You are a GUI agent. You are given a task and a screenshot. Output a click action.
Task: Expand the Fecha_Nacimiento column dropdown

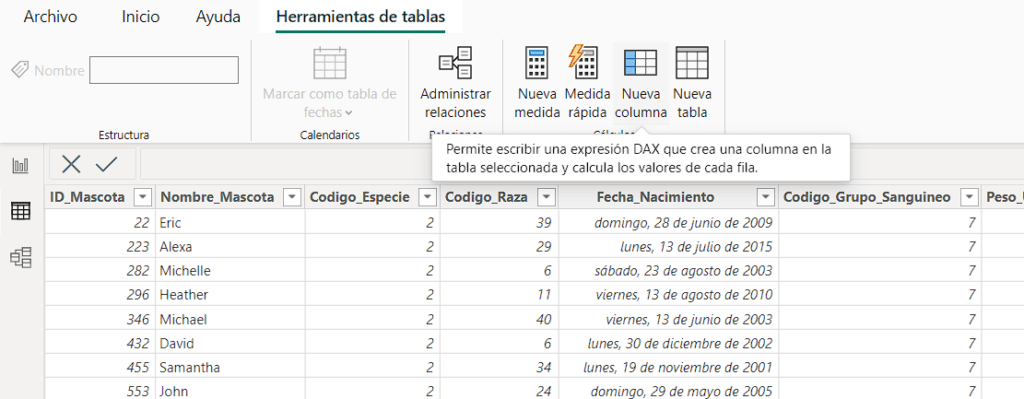pyautogui.click(x=765, y=197)
